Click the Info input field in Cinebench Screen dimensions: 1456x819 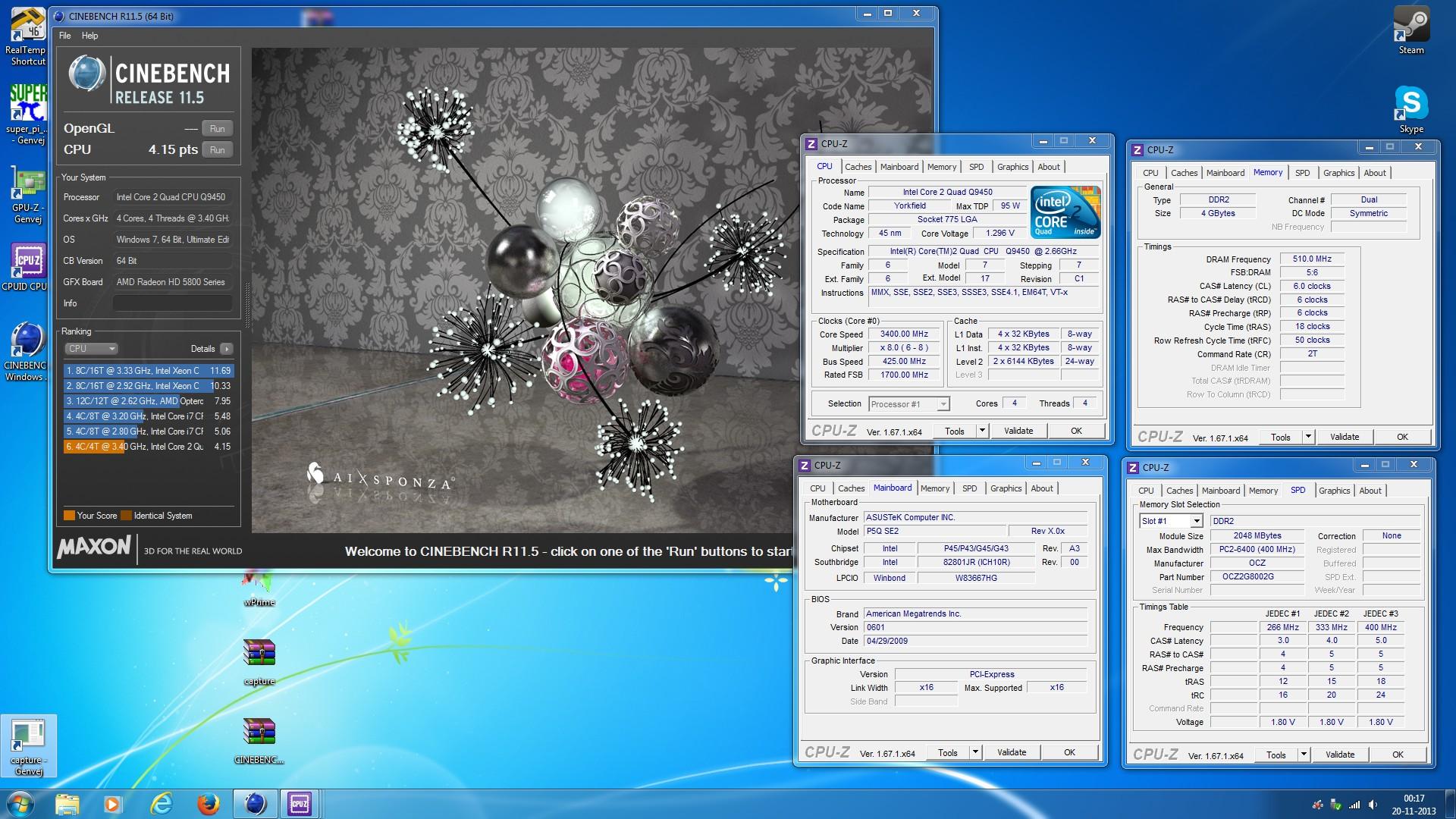point(173,303)
